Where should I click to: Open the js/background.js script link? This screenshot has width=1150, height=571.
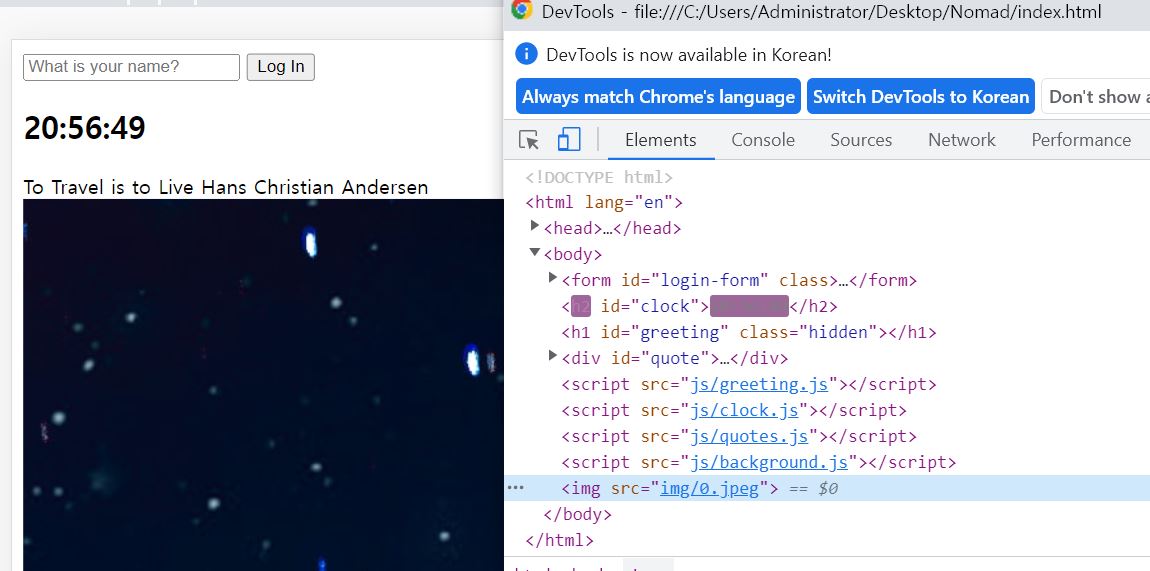coord(769,462)
